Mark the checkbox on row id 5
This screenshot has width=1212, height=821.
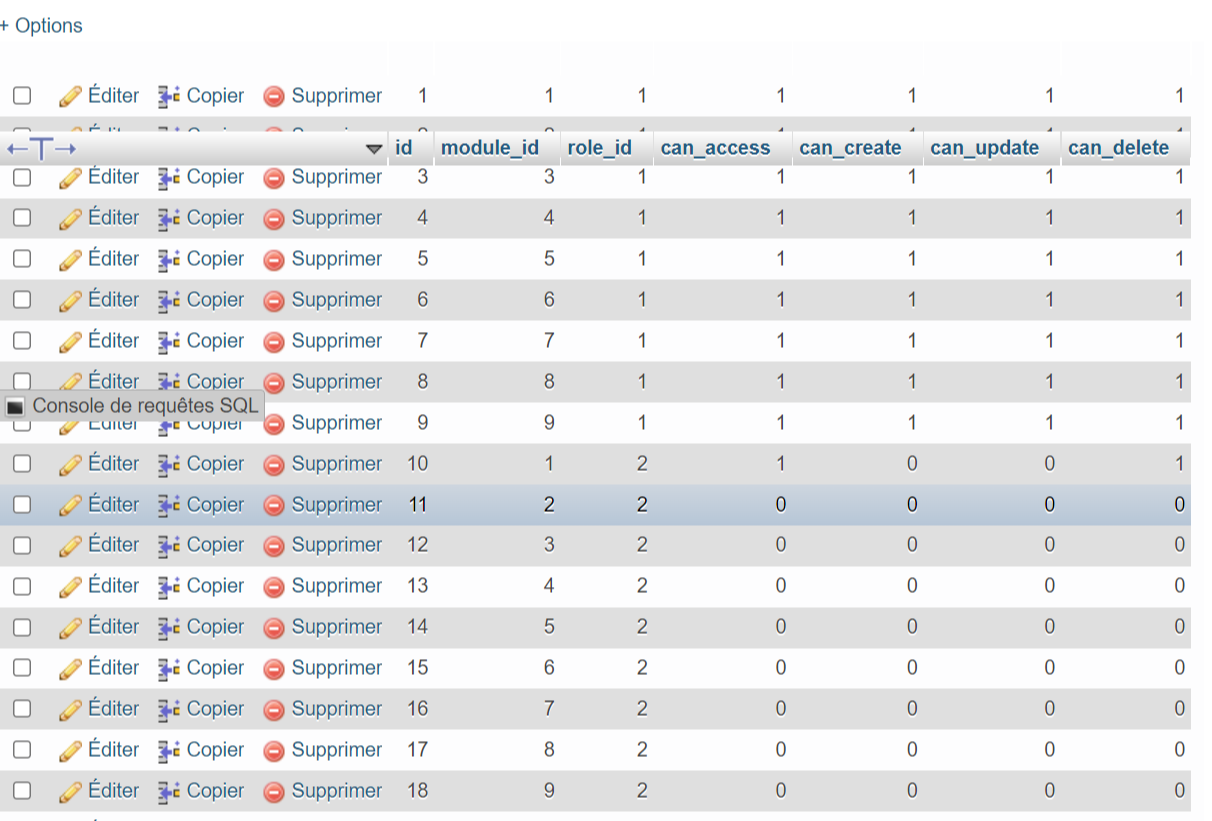(x=22, y=259)
